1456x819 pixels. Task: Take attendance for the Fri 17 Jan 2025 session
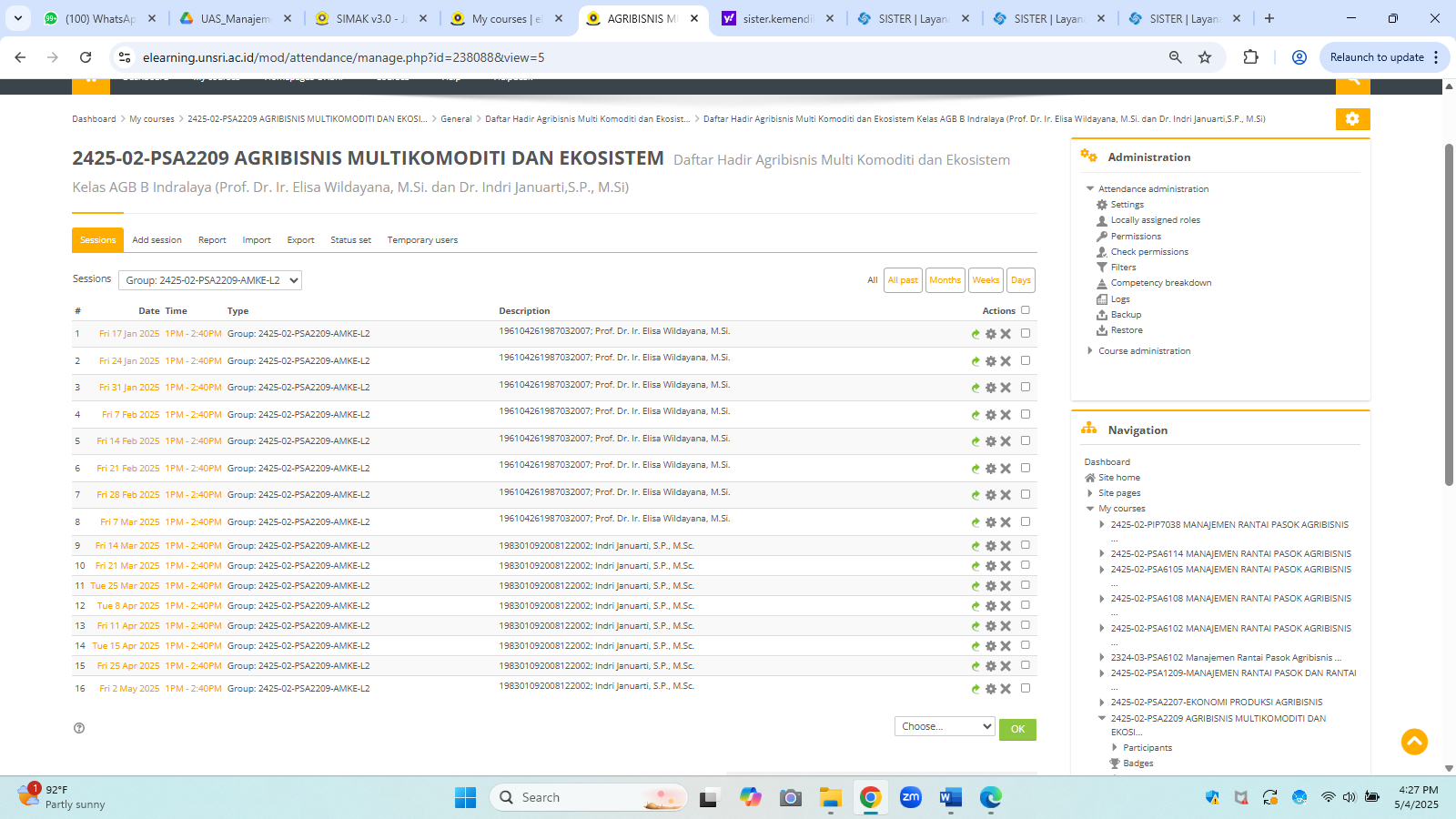pyautogui.click(x=976, y=334)
